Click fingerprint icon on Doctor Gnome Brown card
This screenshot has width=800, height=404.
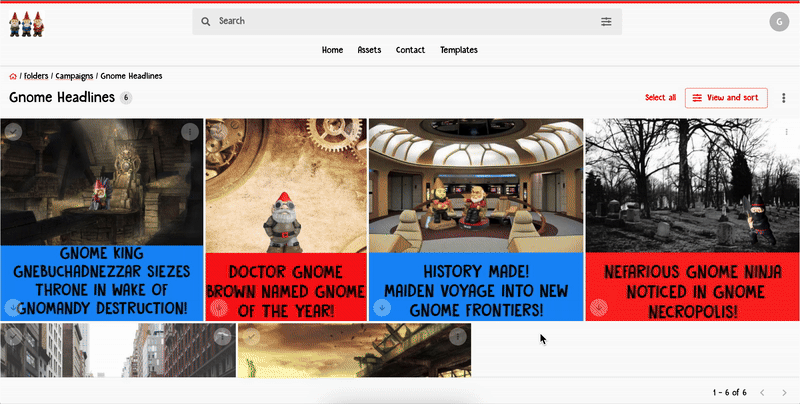[x=217, y=307]
